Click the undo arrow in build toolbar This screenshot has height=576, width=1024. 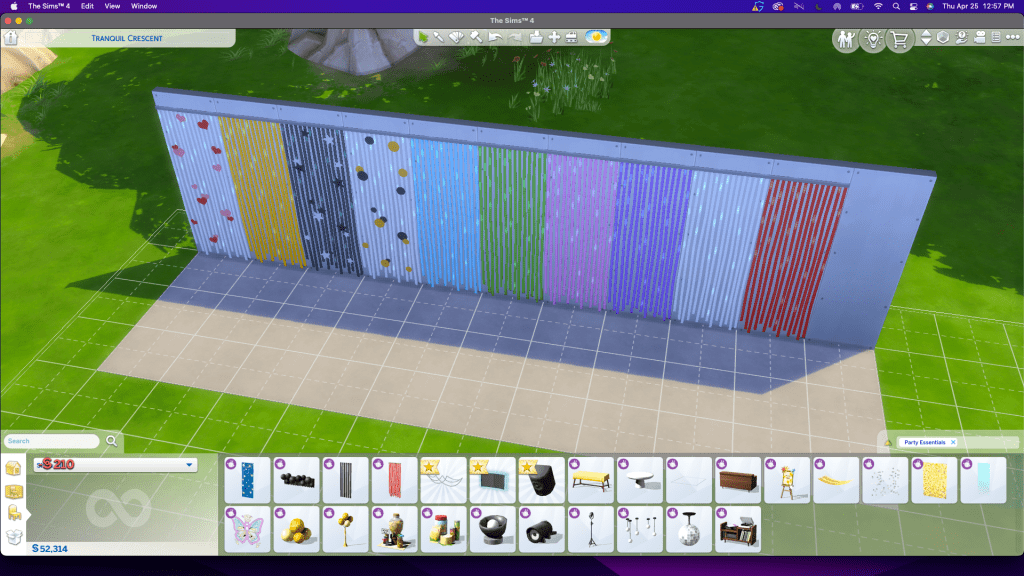coord(495,37)
